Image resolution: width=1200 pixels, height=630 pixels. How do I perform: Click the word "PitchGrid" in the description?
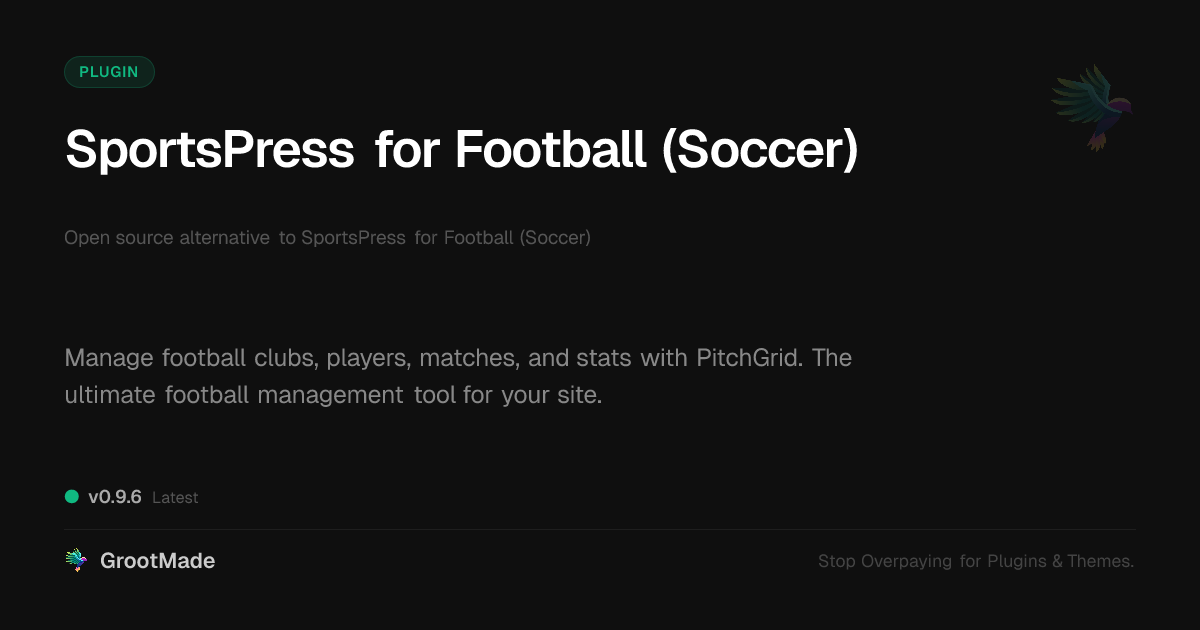pos(749,358)
